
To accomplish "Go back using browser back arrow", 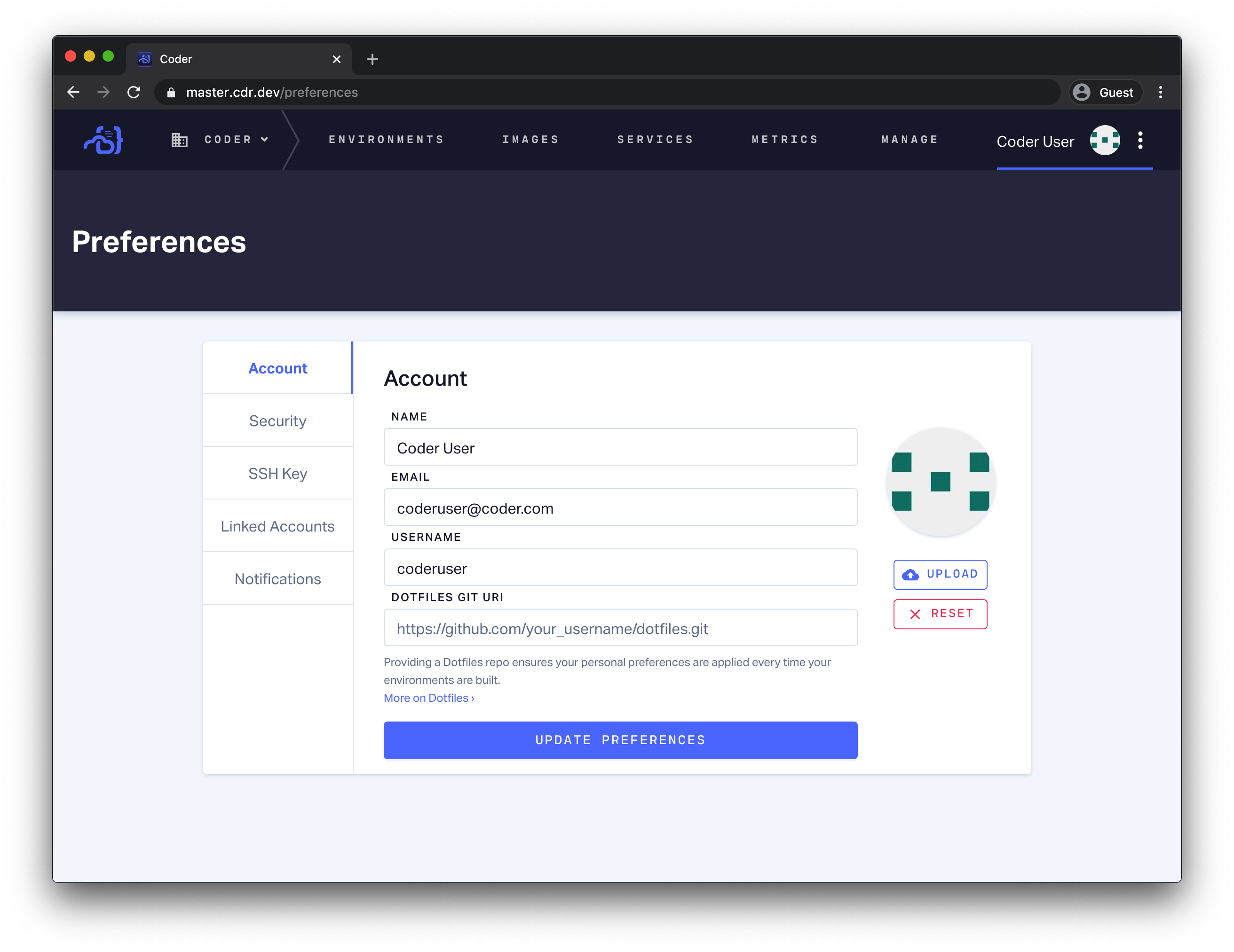I will (73, 92).
